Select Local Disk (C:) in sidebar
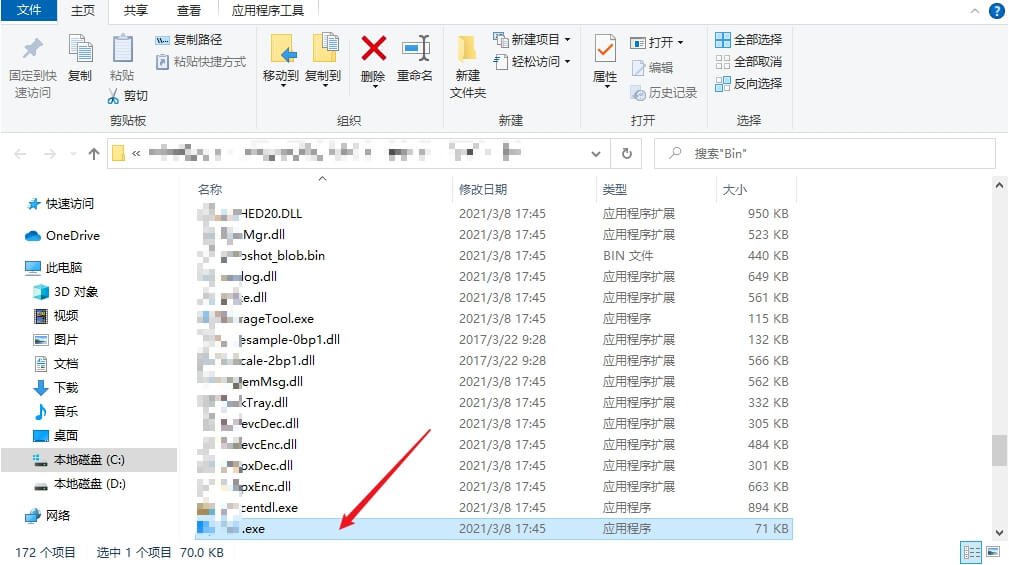Image resolution: width=1009 pixels, height=565 pixels. pyautogui.click(x=89, y=459)
